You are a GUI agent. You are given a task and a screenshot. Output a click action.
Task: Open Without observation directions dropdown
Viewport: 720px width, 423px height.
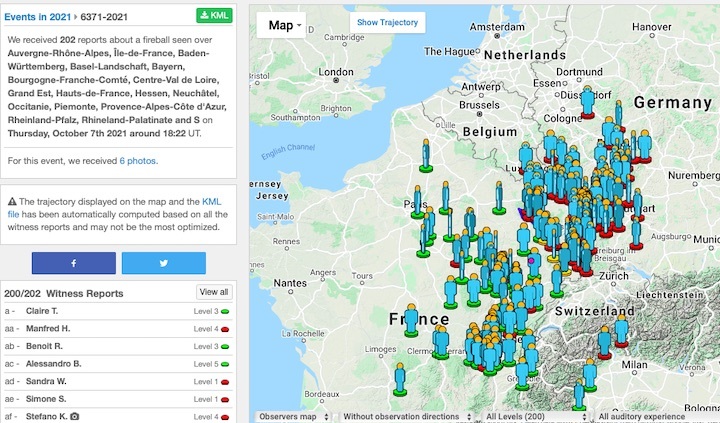click(405, 417)
